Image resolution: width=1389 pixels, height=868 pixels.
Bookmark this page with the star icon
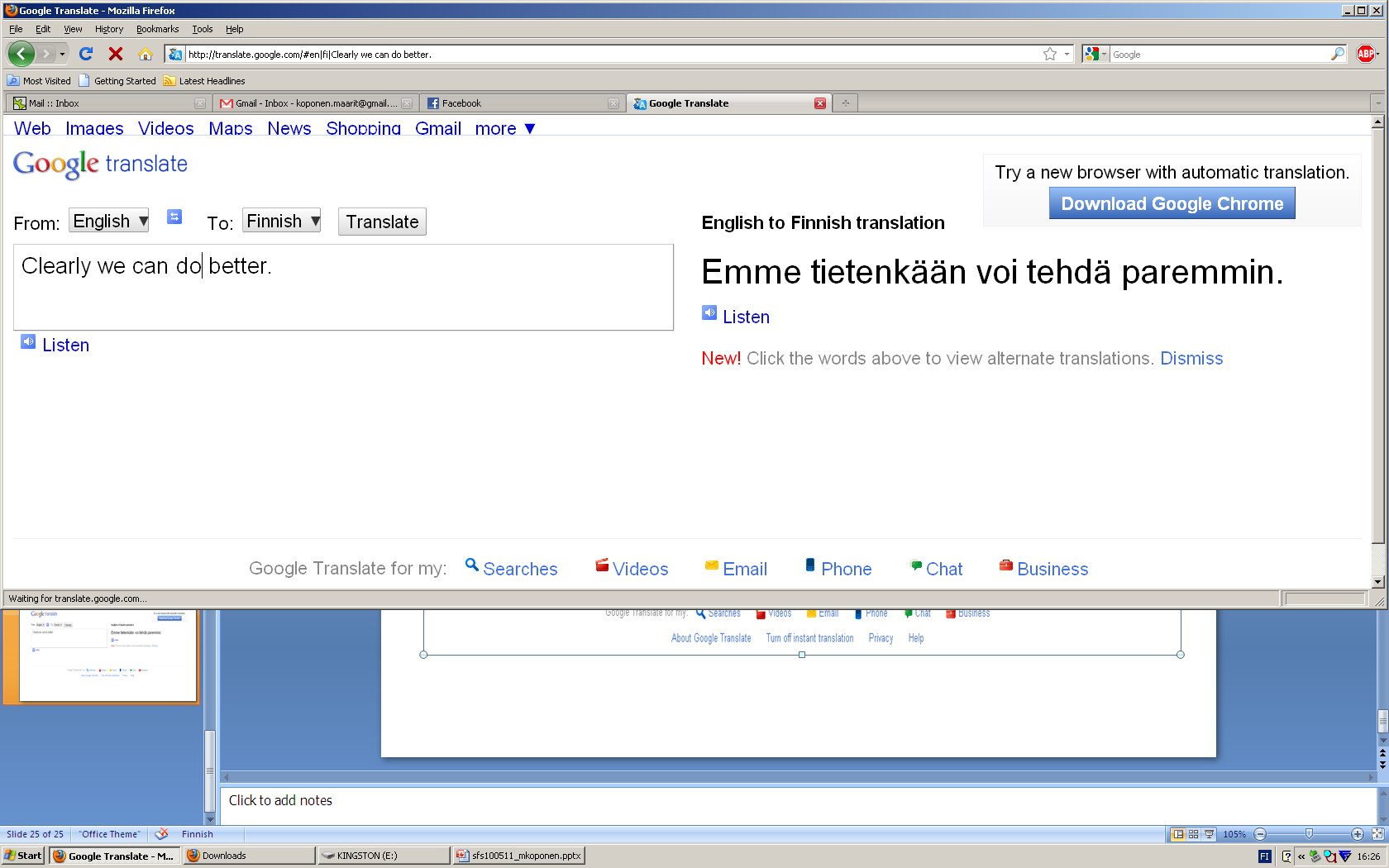1050,54
